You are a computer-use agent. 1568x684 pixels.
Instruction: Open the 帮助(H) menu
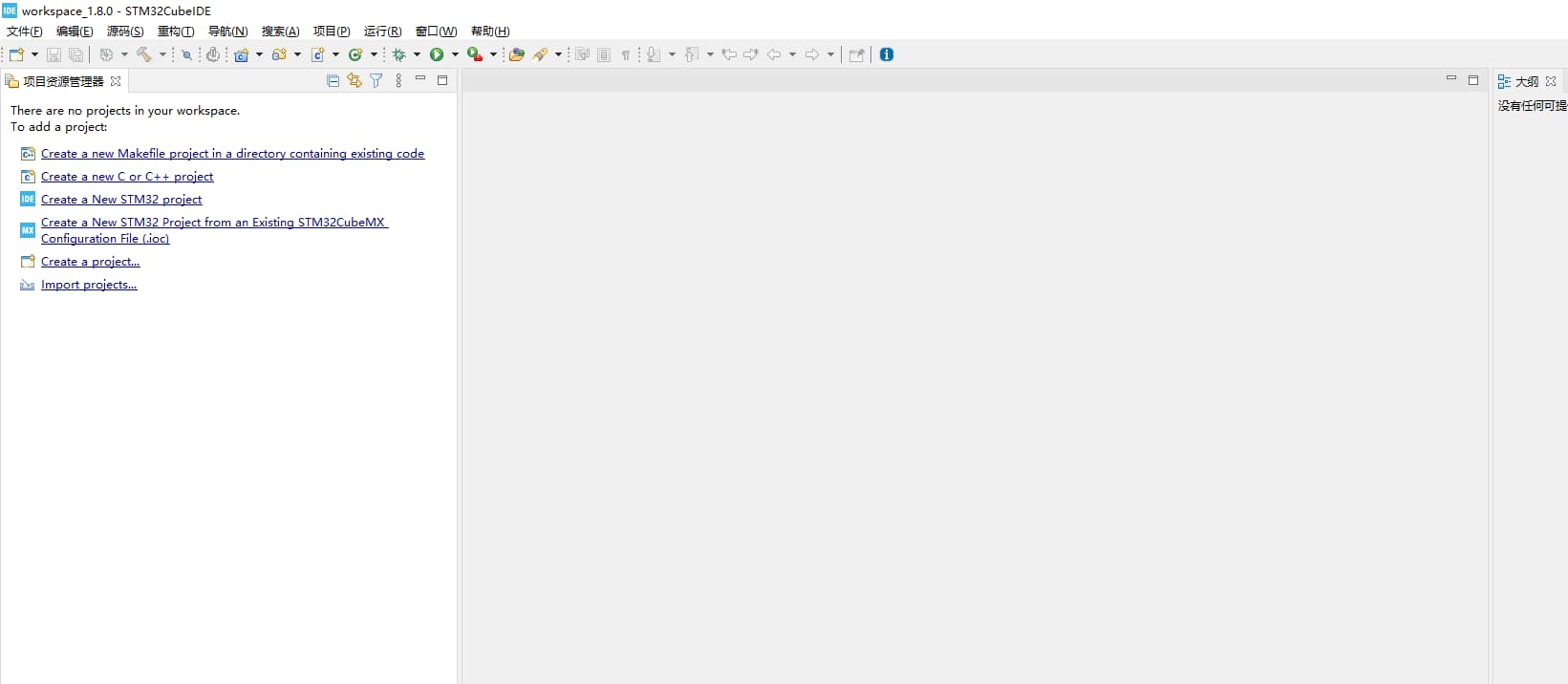pyautogui.click(x=490, y=32)
